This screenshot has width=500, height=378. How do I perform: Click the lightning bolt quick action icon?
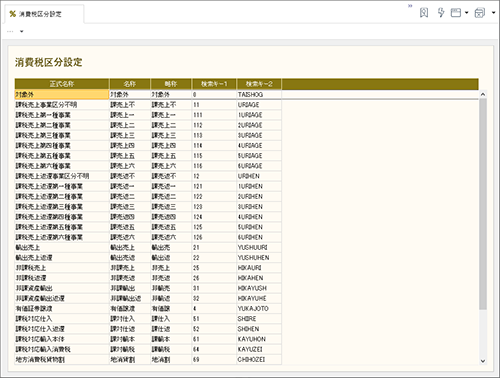pyautogui.click(x=441, y=13)
